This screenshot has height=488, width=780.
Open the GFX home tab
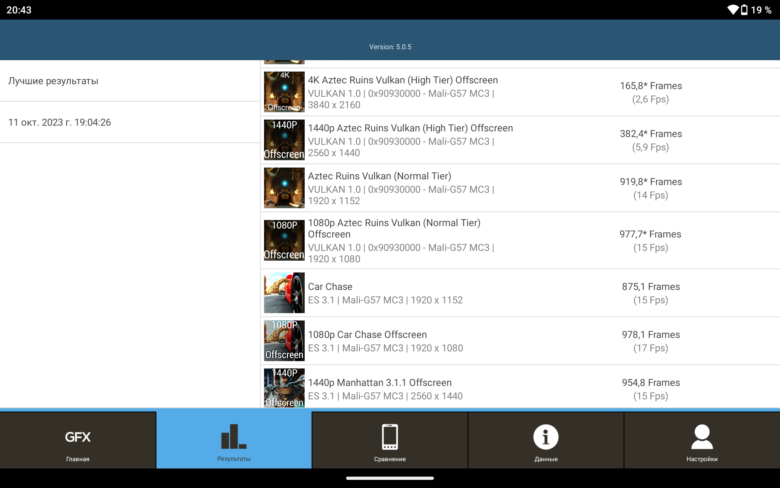pyautogui.click(x=78, y=440)
